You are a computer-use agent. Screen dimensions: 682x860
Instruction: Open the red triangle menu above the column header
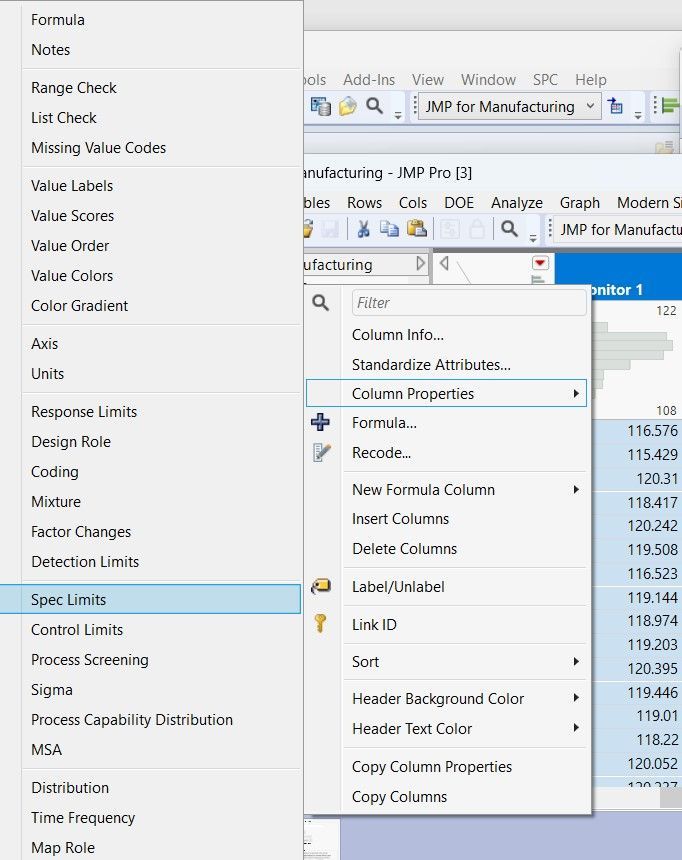(x=541, y=263)
